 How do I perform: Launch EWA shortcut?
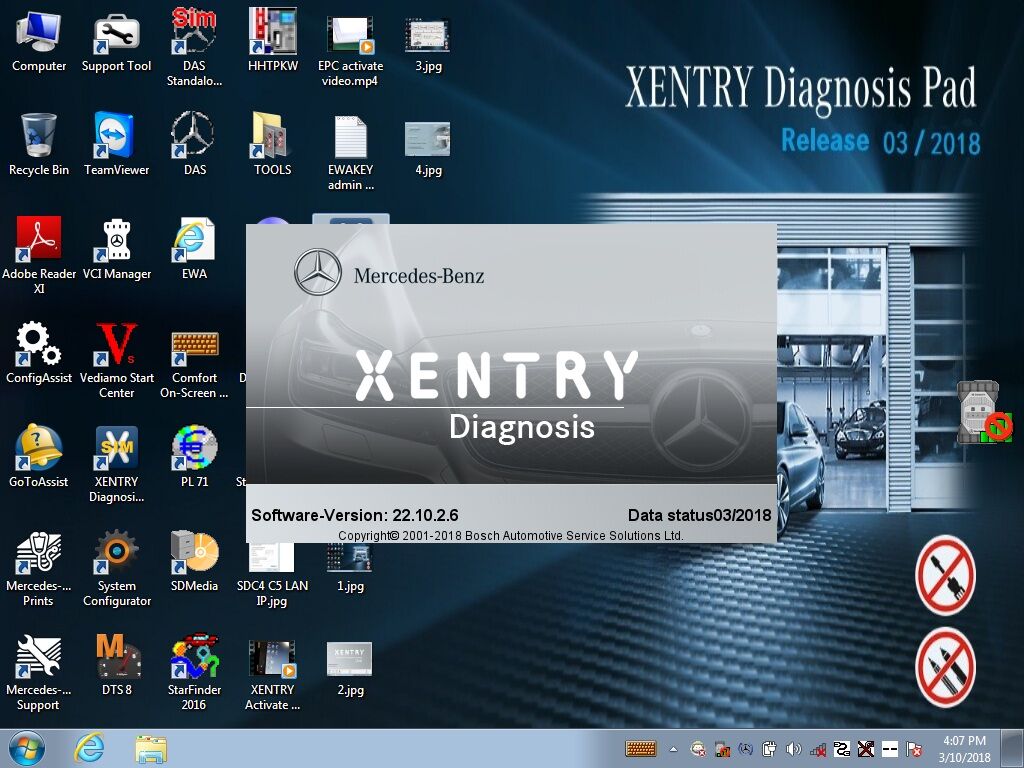(x=194, y=250)
